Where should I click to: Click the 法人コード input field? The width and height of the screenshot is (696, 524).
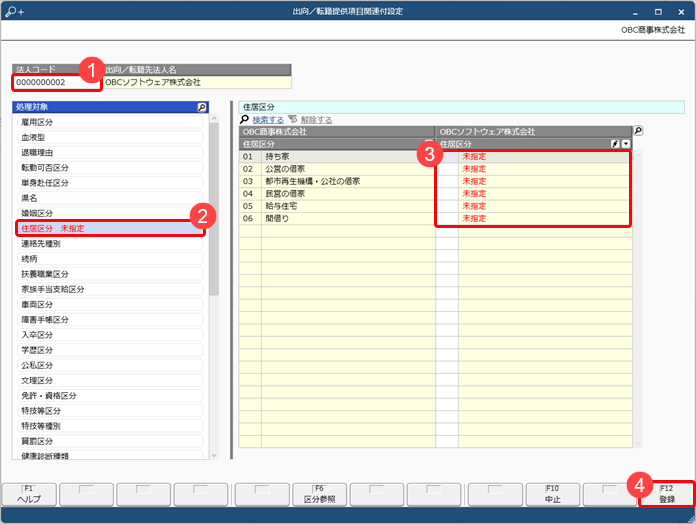click(x=57, y=83)
